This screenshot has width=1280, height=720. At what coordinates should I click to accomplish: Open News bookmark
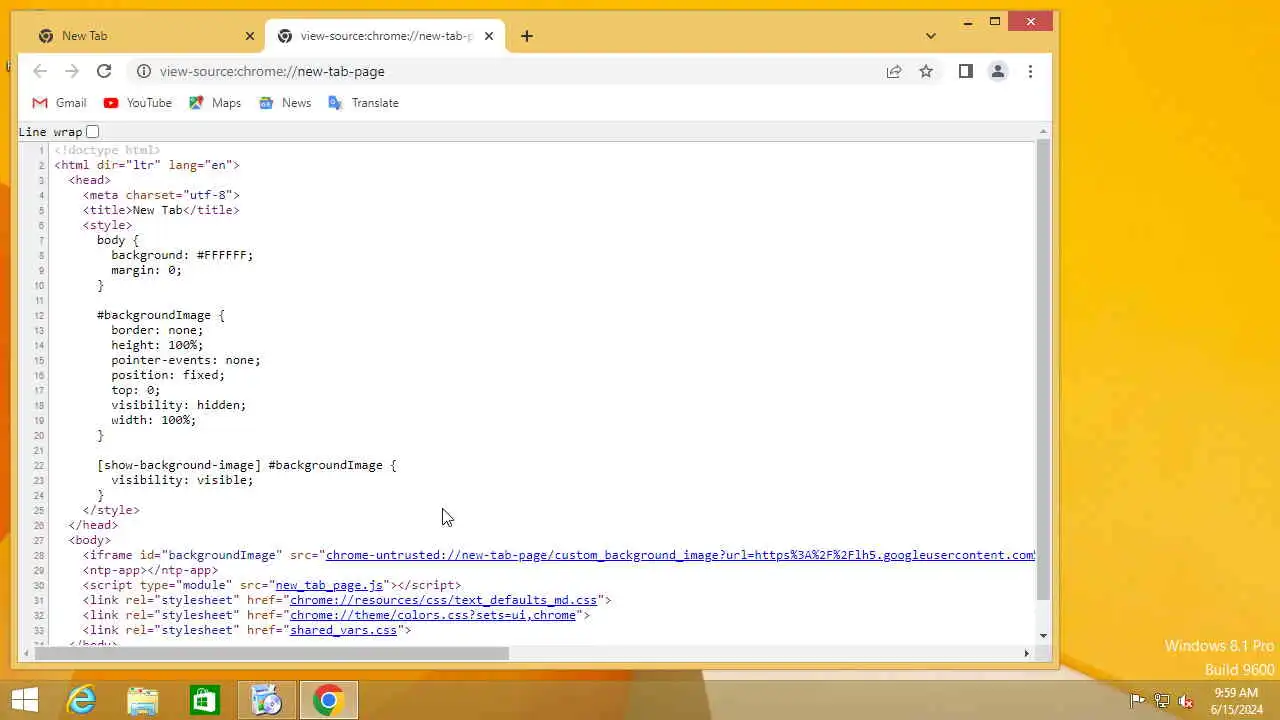click(x=285, y=103)
